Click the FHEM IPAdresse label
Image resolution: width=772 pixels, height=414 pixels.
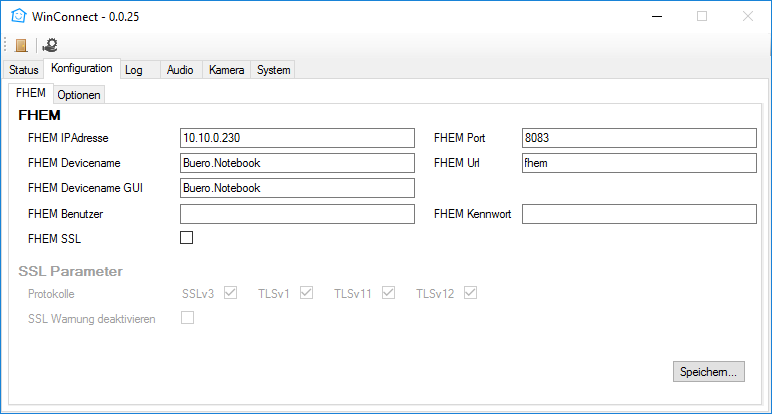pyautogui.click(x=68, y=138)
